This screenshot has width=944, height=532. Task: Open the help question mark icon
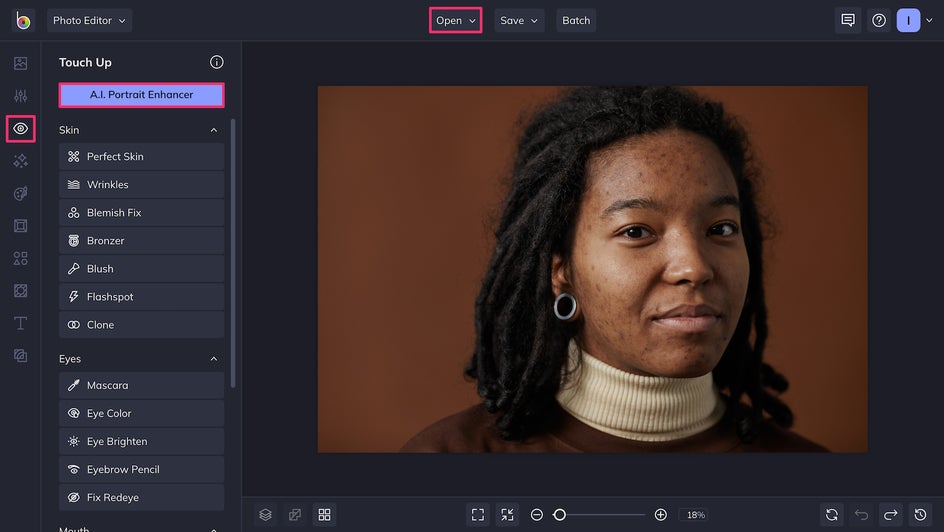tap(879, 20)
